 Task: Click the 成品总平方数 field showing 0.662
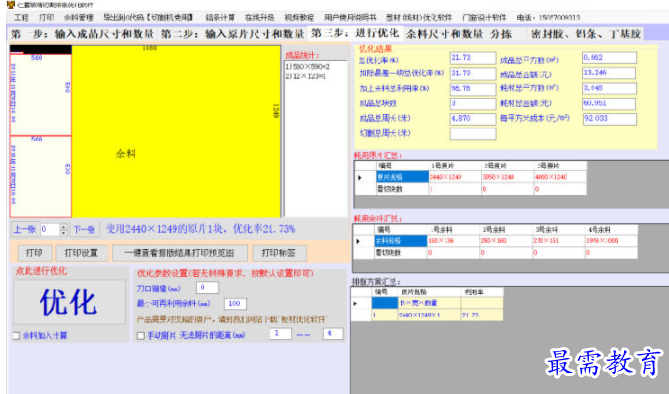tap(609, 58)
